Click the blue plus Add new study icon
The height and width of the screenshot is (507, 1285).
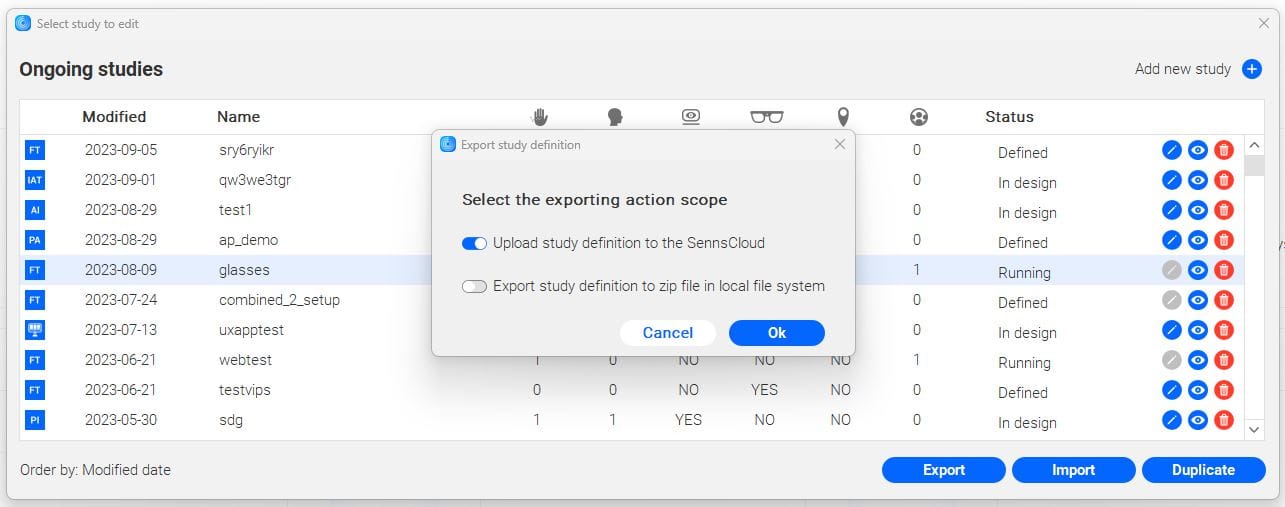pyautogui.click(x=1251, y=69)
